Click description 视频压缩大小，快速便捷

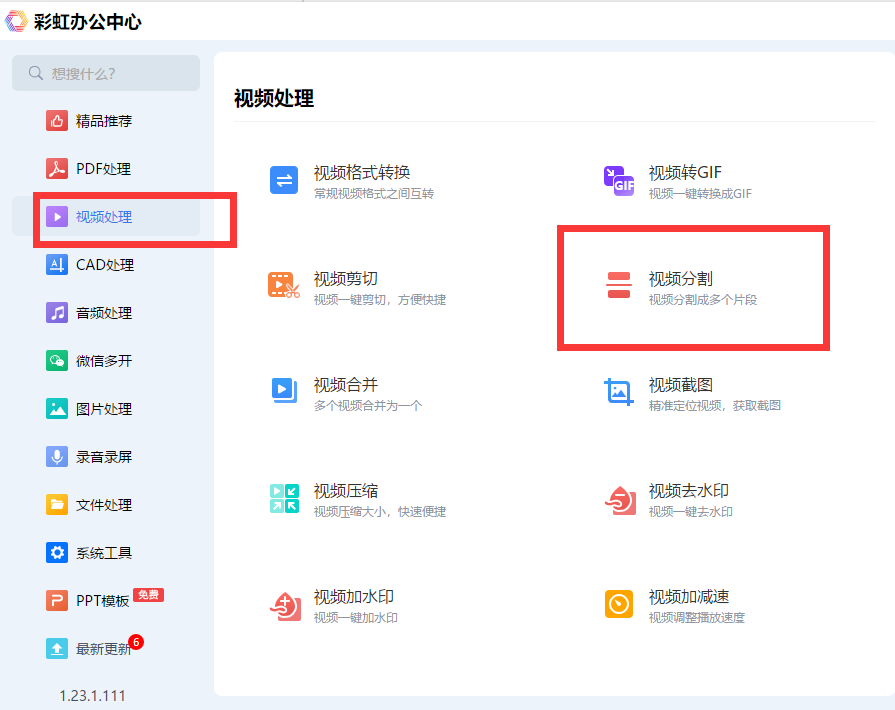tap(380, 511)
